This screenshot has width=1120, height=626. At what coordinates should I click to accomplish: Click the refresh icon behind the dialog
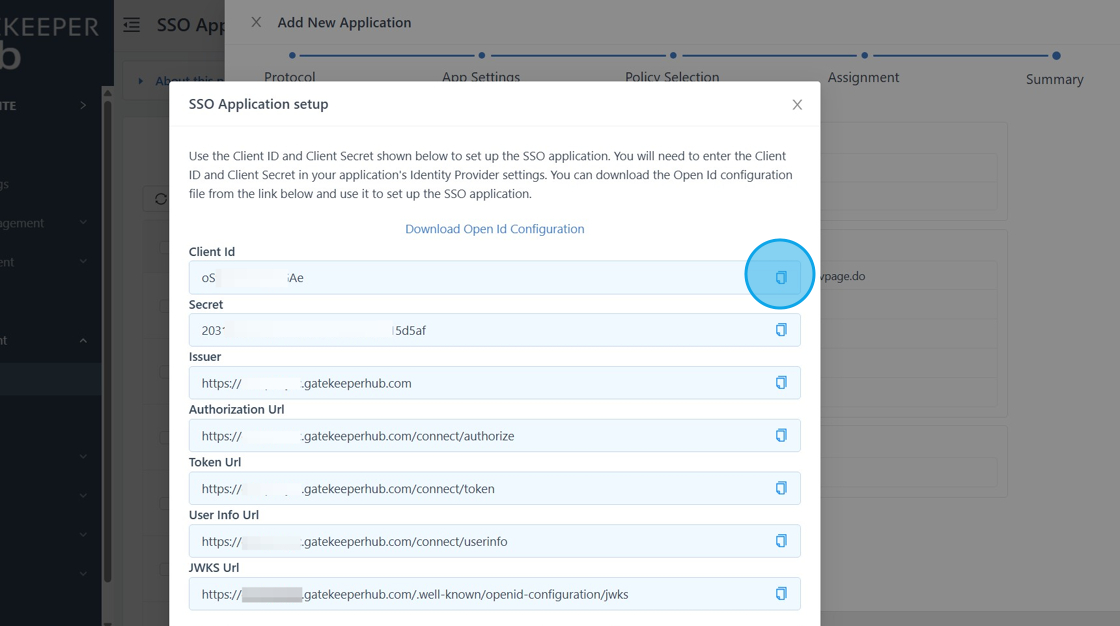click(161, 199)
